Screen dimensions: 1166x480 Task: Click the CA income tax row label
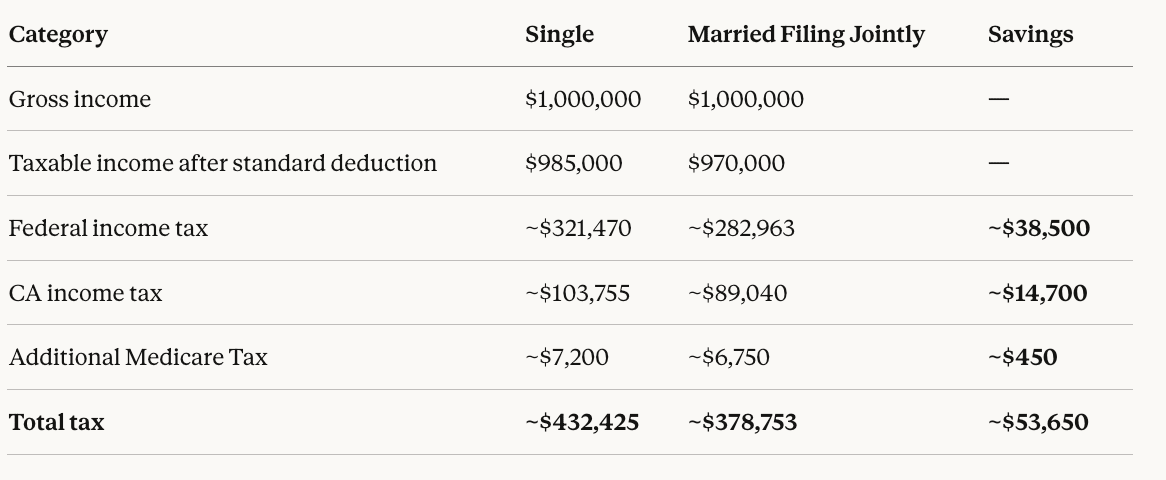pos(85,293)
